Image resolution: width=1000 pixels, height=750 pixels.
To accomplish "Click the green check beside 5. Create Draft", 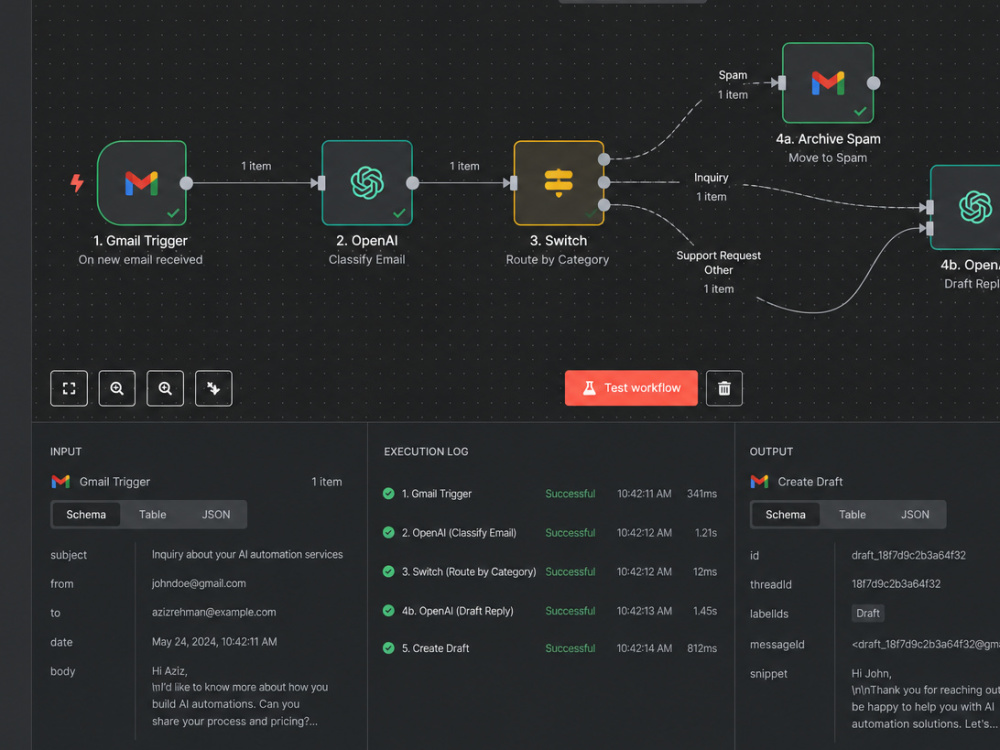I will [x=388, y=648].
